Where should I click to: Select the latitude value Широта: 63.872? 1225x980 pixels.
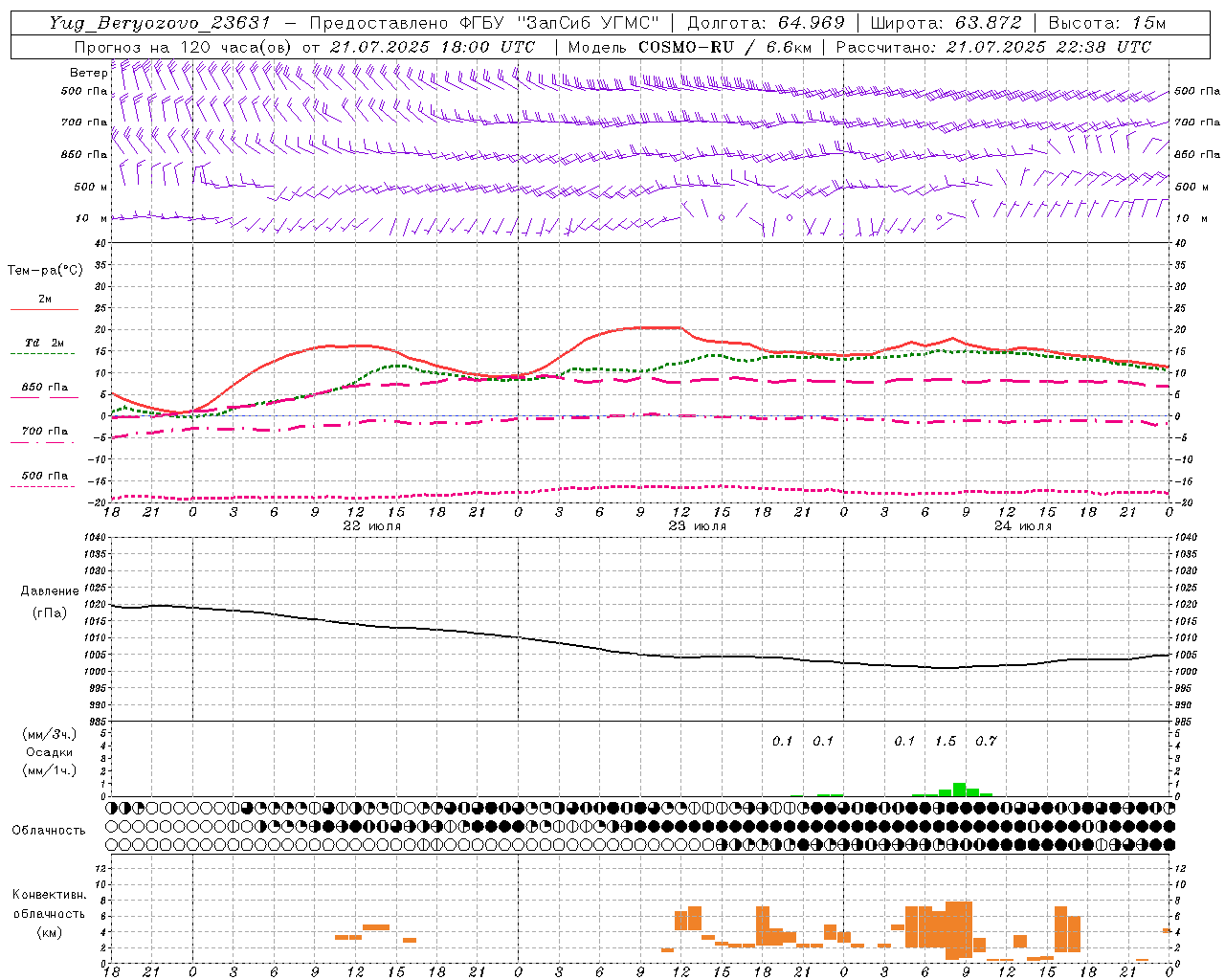(946, 23)
